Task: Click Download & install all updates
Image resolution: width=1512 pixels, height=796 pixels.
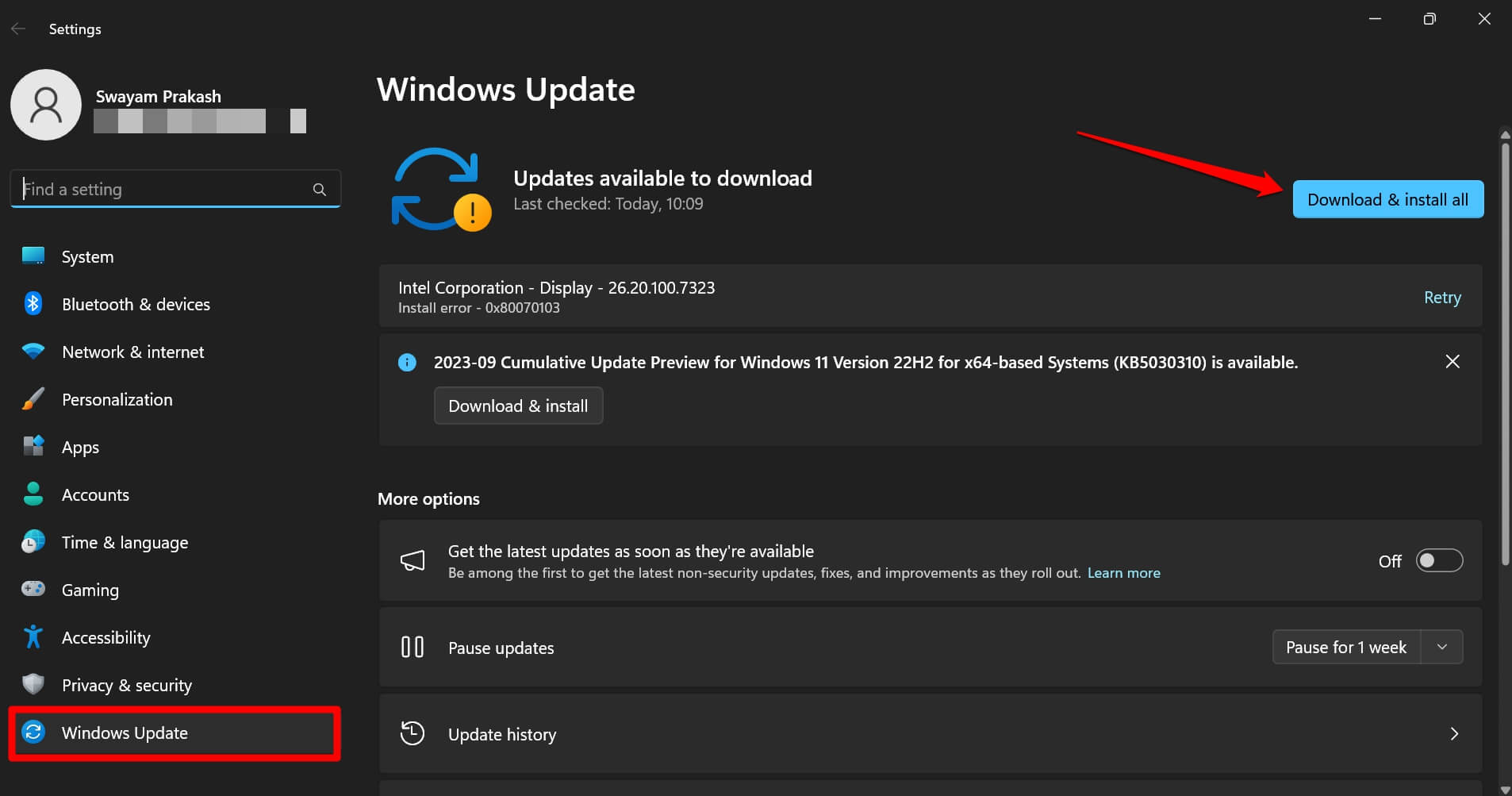Action: (x=1387, y=199)
